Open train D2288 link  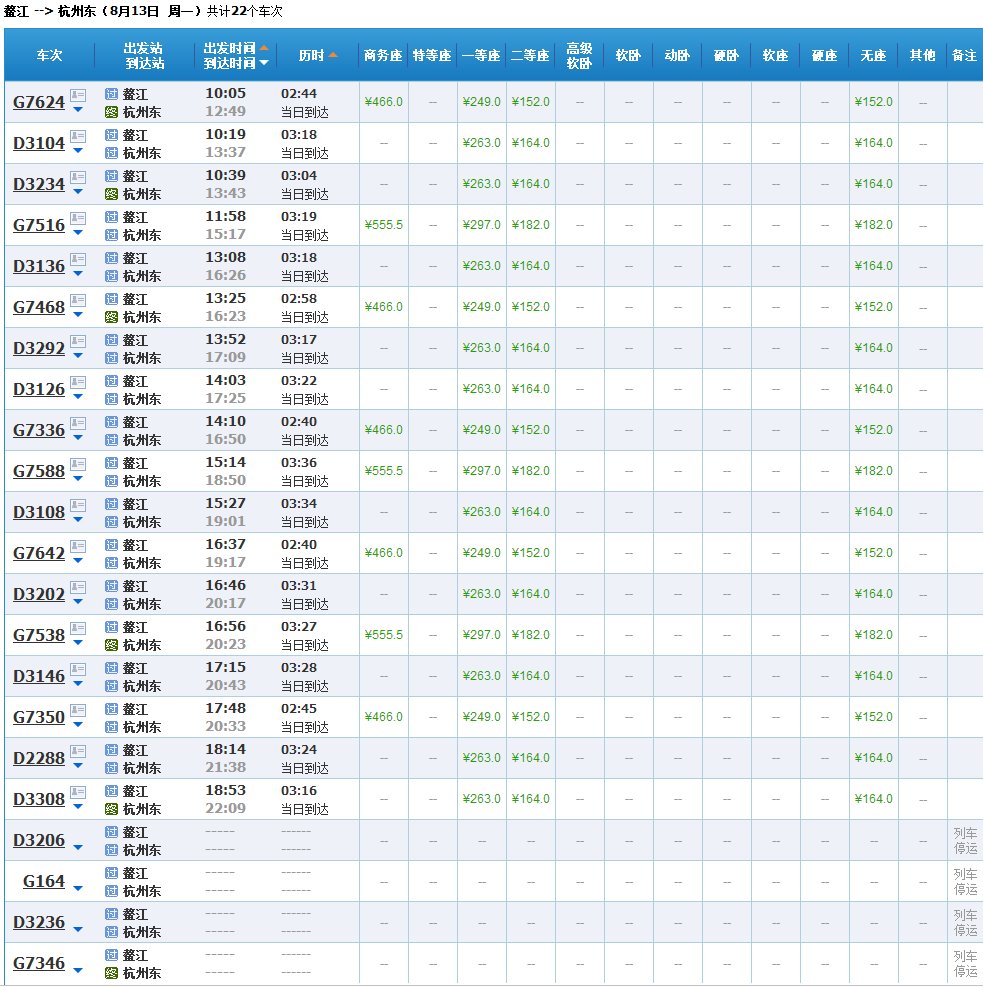pos(39,758)
